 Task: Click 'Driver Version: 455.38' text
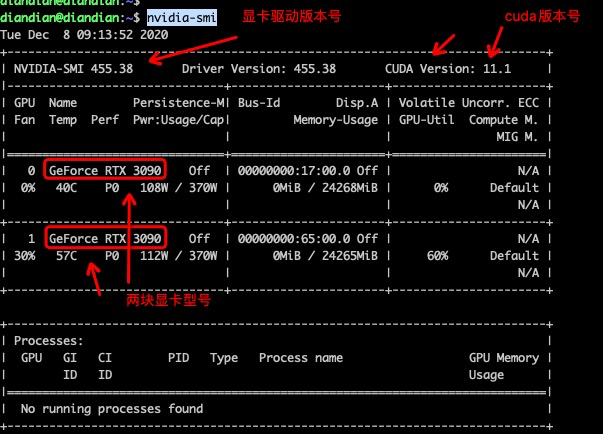pyautogui.click(x=259, y=69)
